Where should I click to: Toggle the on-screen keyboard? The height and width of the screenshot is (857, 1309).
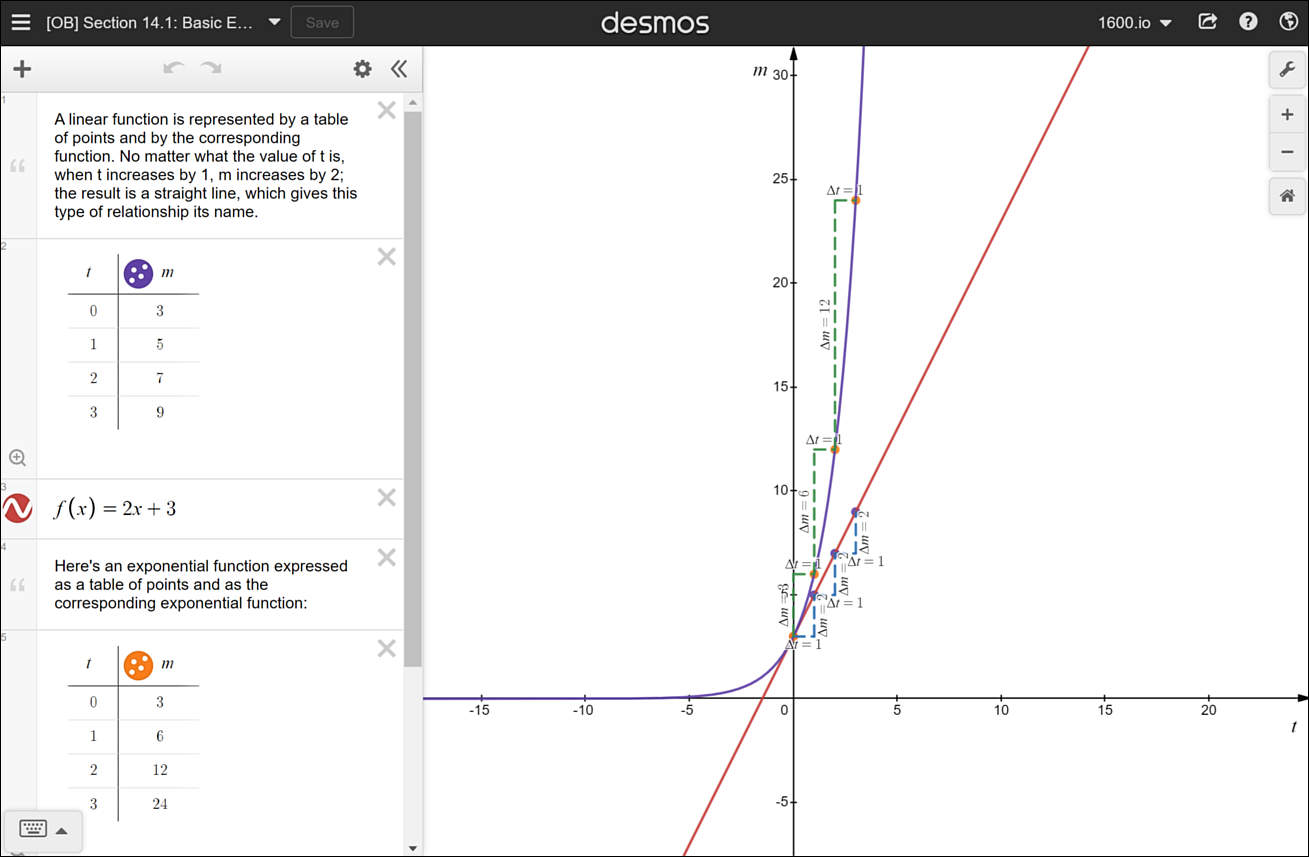32,830
